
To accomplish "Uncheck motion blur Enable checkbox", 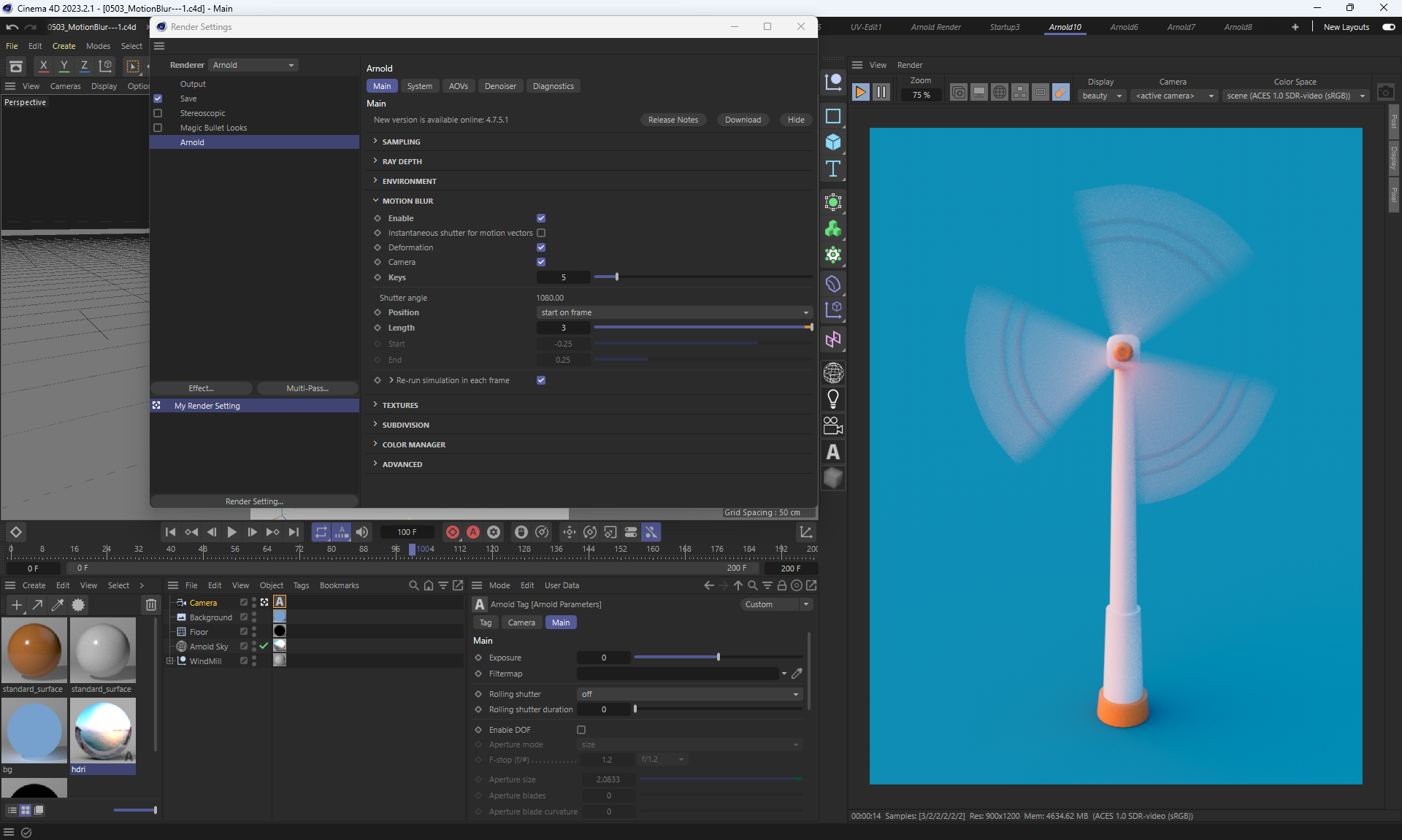I will coord(541,218).
